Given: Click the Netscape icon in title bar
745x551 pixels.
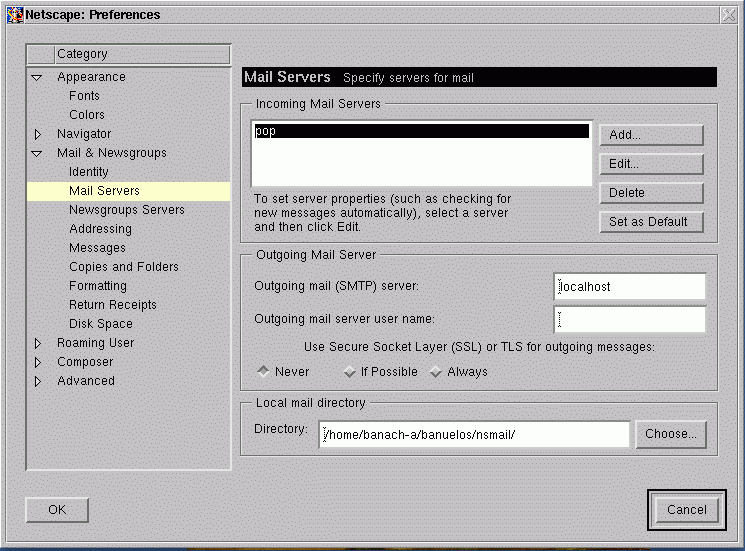Looking at the screenshot, I should point(15,15).
